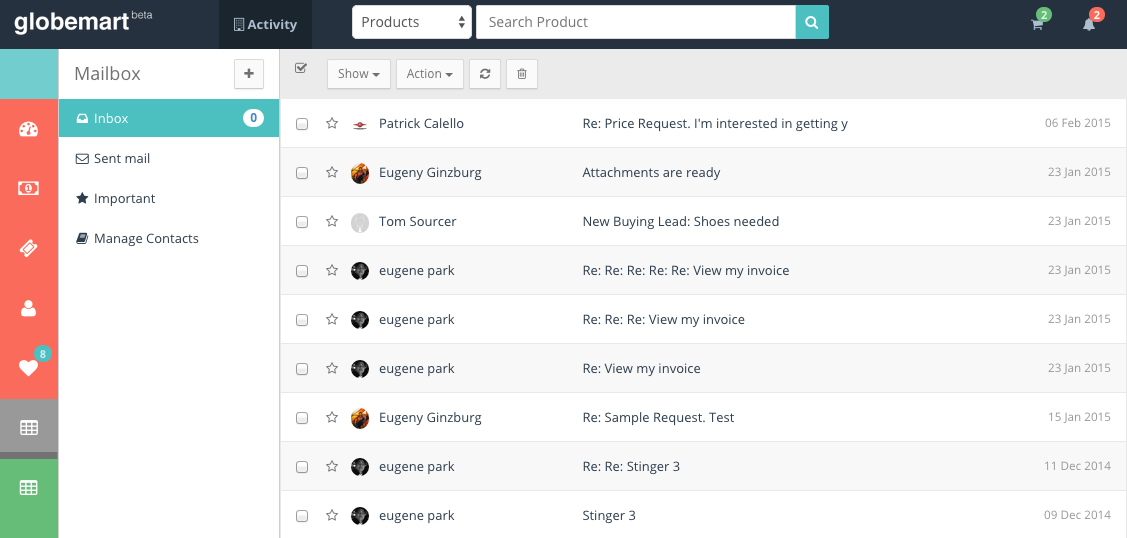Open the notifications bell icon
1127x538 pixels.
point(1089,24)
